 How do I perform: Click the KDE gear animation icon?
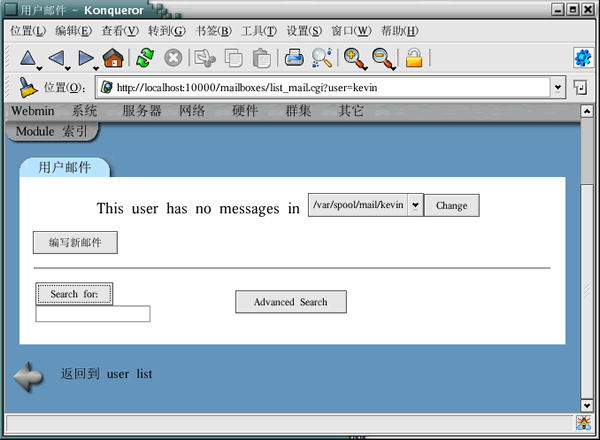[x=583, y=58]
